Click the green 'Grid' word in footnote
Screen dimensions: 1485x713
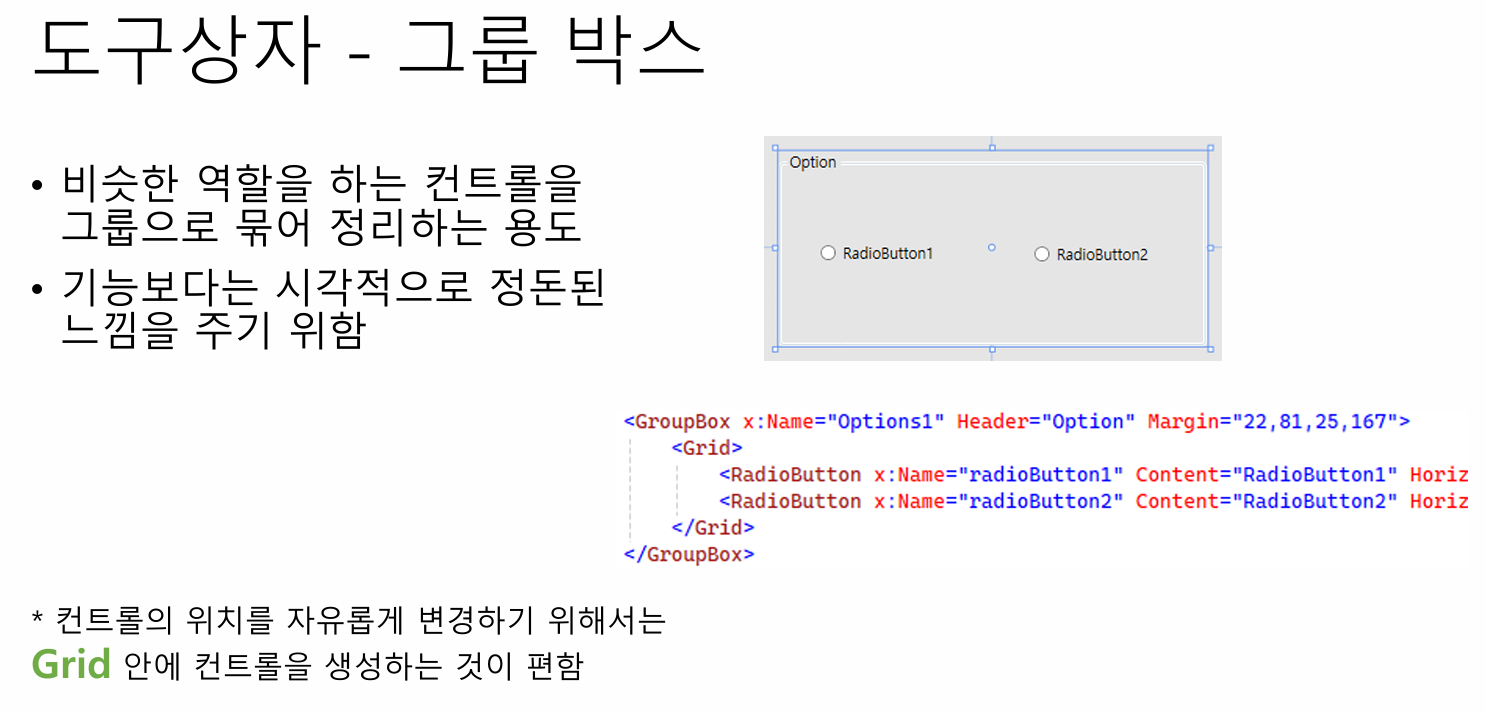pyautogui.click(x=71, y=664)
